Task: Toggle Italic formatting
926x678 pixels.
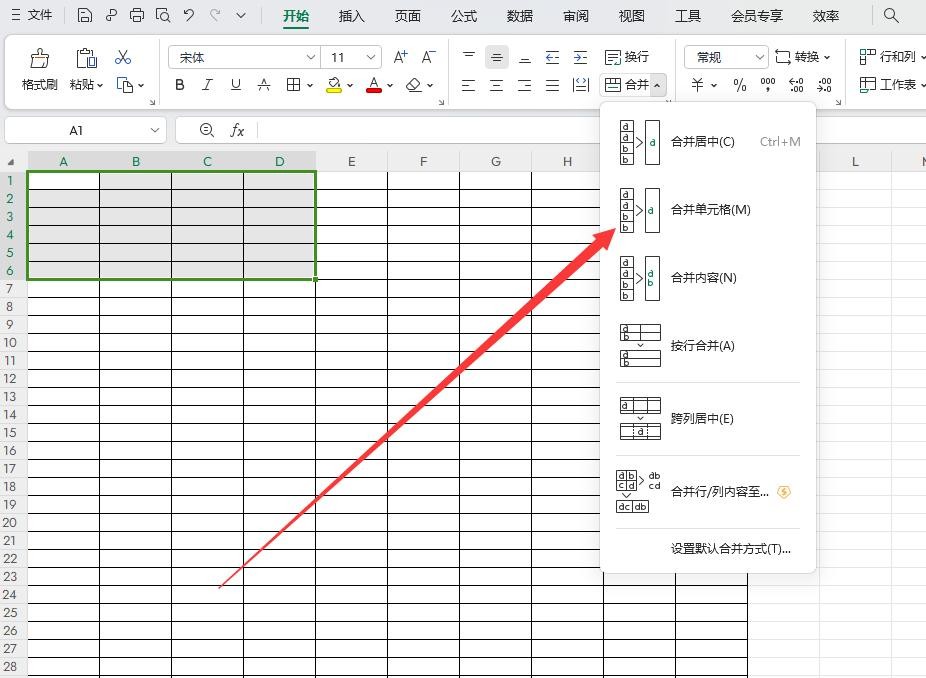Action: coord(208,85)
